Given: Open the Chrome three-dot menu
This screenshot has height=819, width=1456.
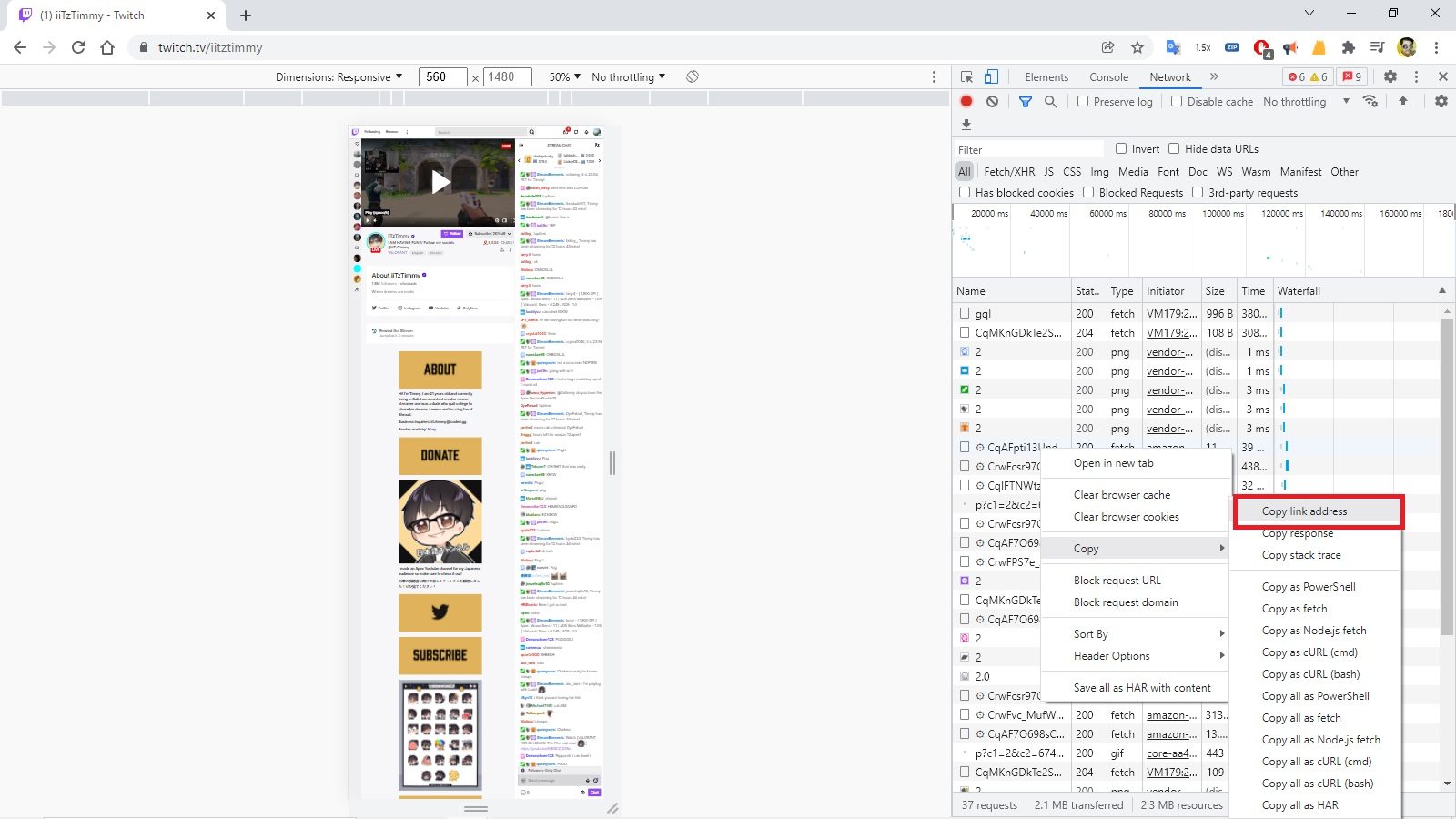Looking at the screenshot, I should (x=1436, y=47).
